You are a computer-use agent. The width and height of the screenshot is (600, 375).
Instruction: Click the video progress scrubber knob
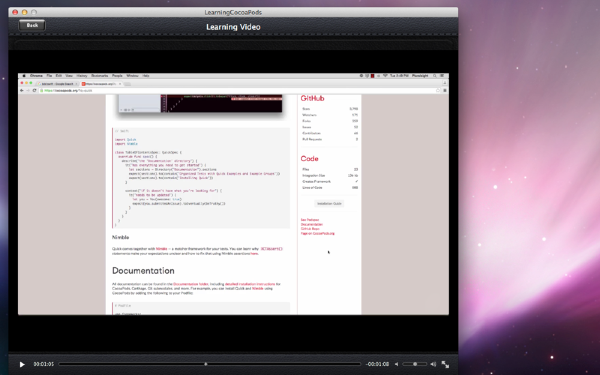[x=205, y=364]
